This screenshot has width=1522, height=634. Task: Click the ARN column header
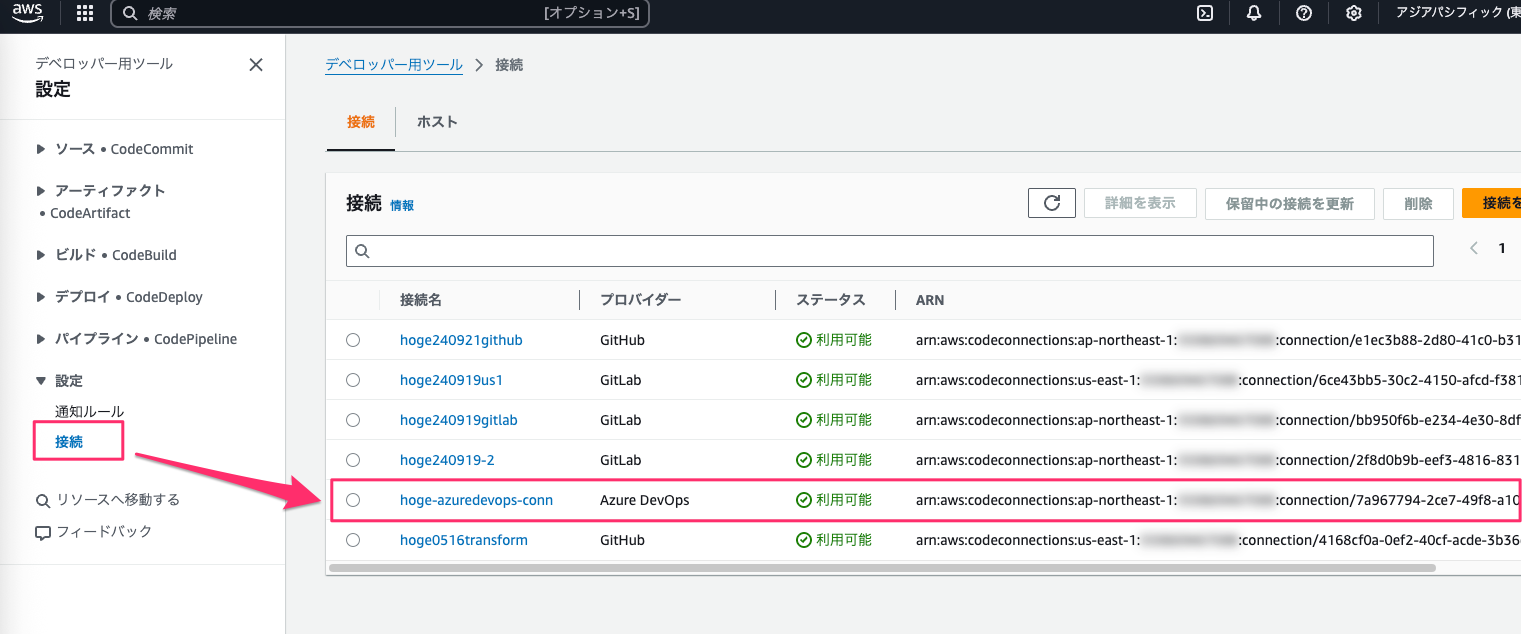coord(930,300)
